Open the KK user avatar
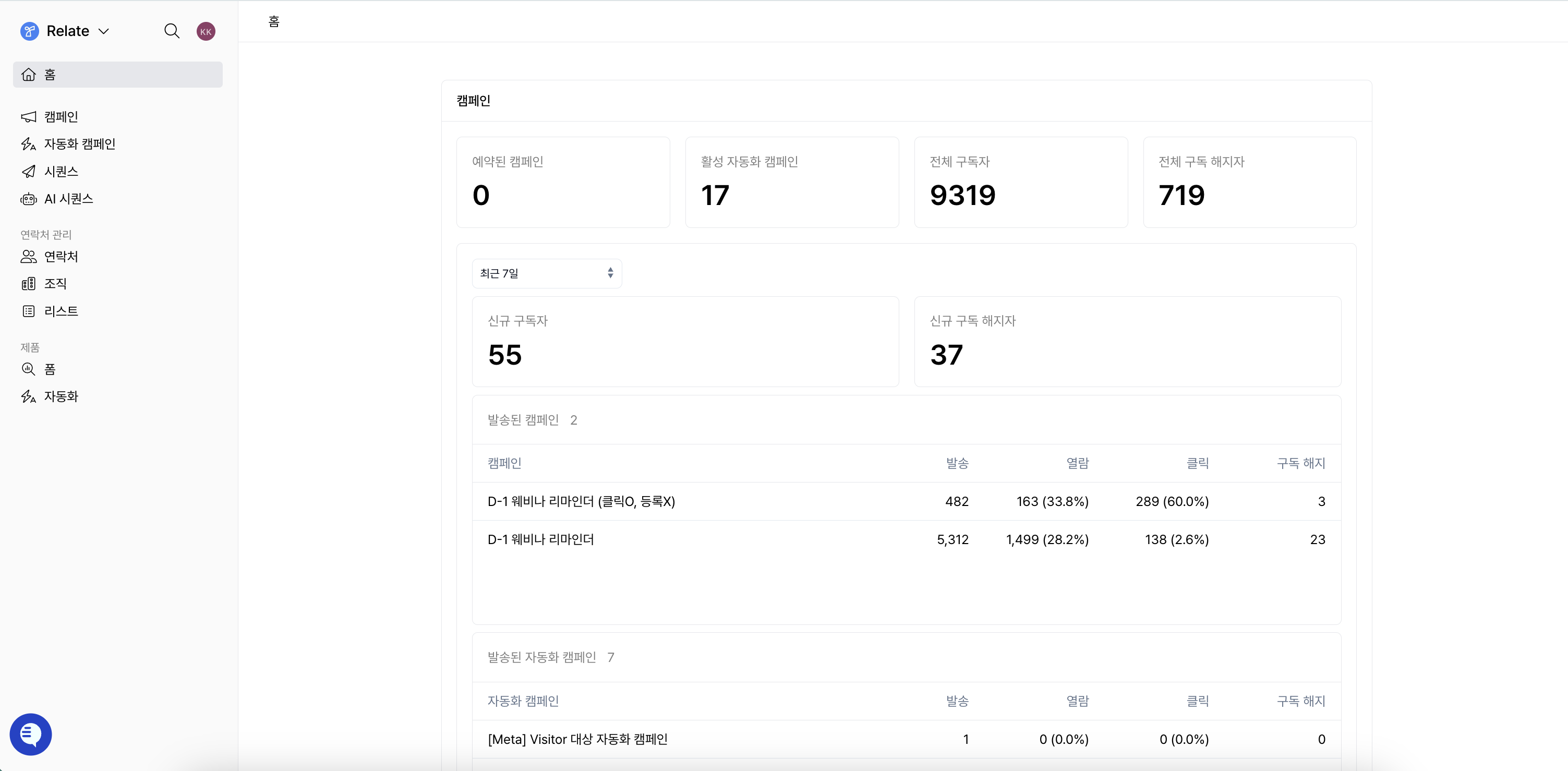Viewport: 1568px width, 771px height. click(x=206, y=31)
